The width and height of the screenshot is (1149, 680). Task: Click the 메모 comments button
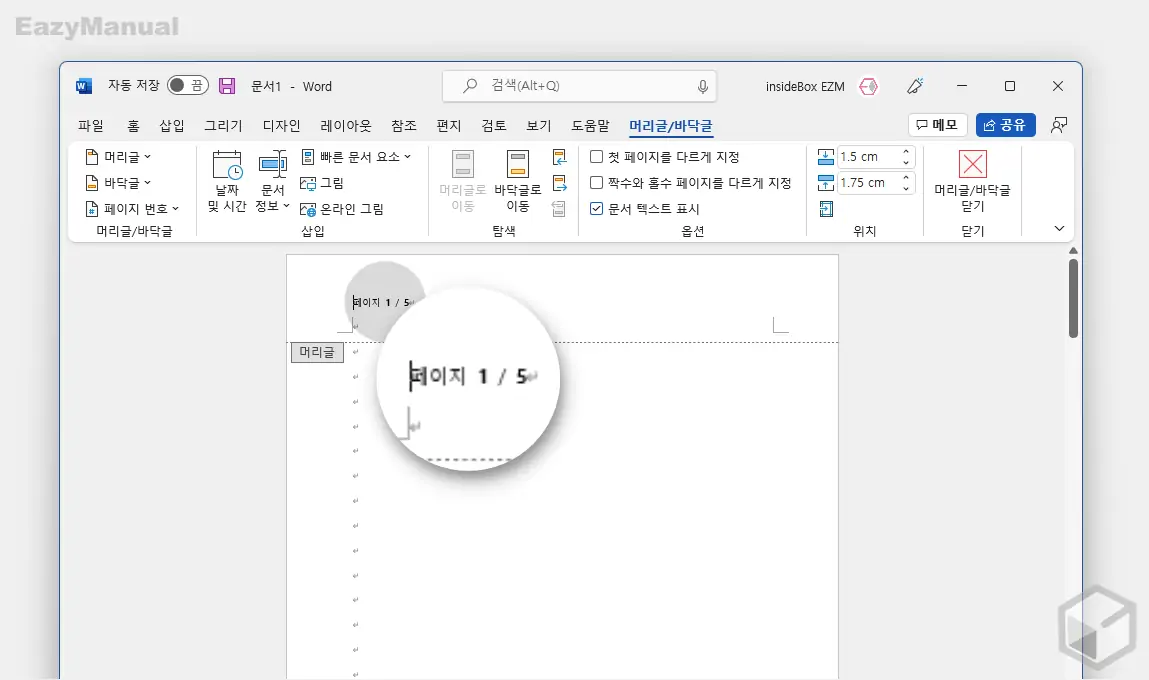point(937,125)
